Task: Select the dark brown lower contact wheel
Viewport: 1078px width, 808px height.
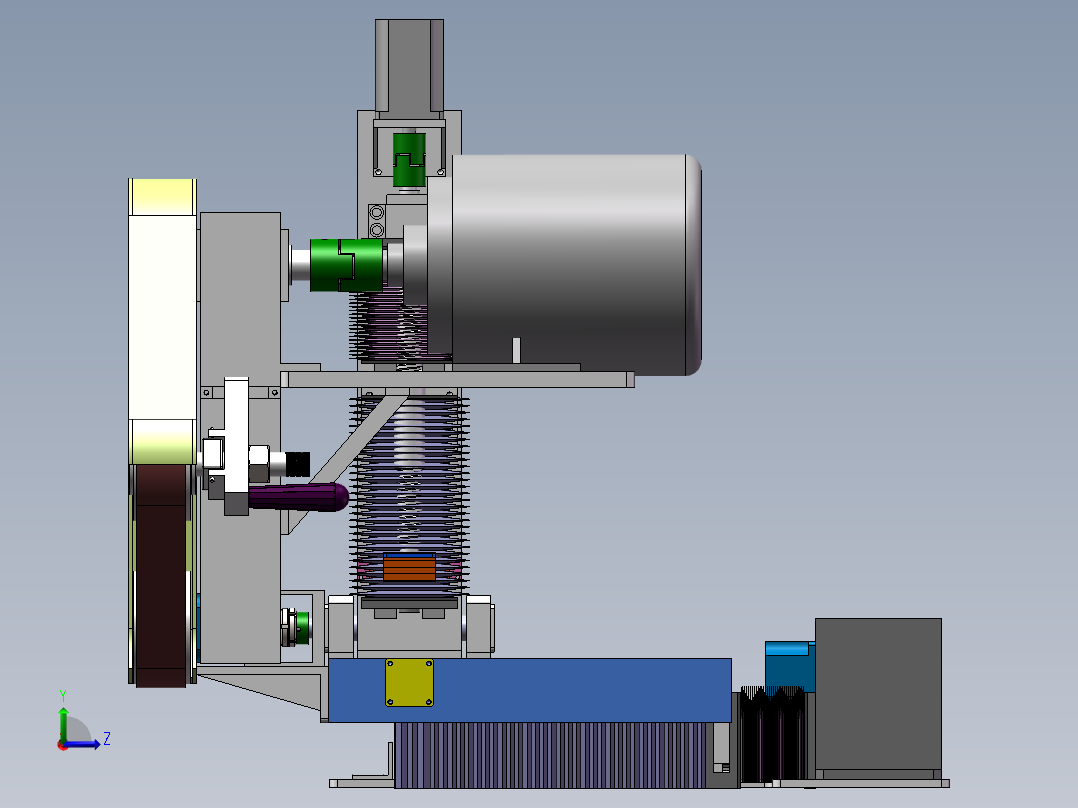Action: point(161,575)
